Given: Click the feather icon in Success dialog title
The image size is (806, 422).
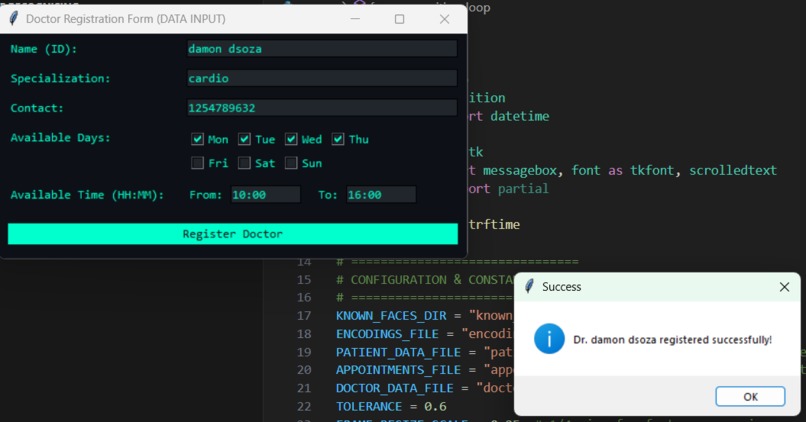Looking at the screenshot, I should click(x=529, y=286).
